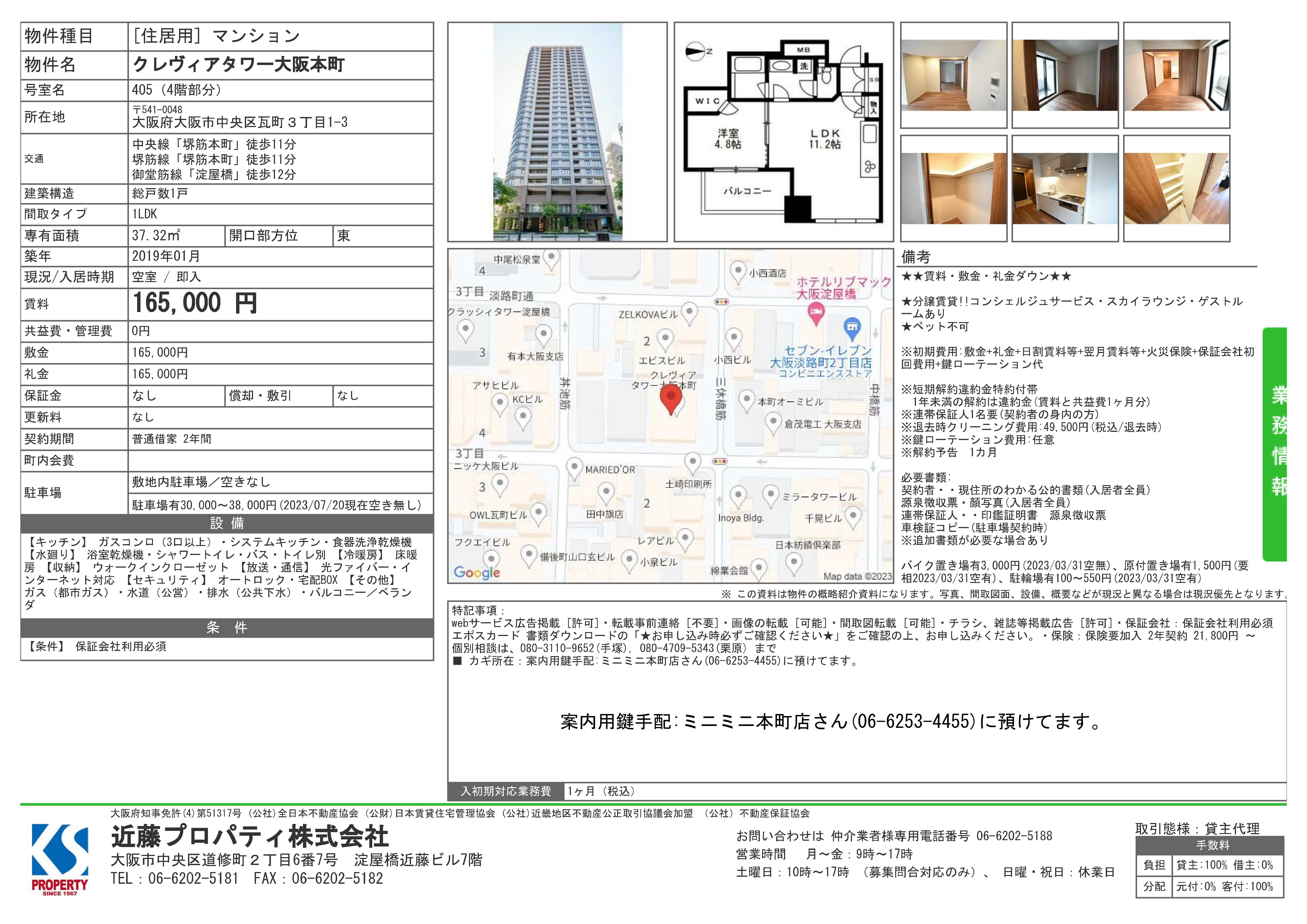1307x924 pixels.
Task: Click the 中尾松泉堂 map marker
Action: (x=551, y=260)
